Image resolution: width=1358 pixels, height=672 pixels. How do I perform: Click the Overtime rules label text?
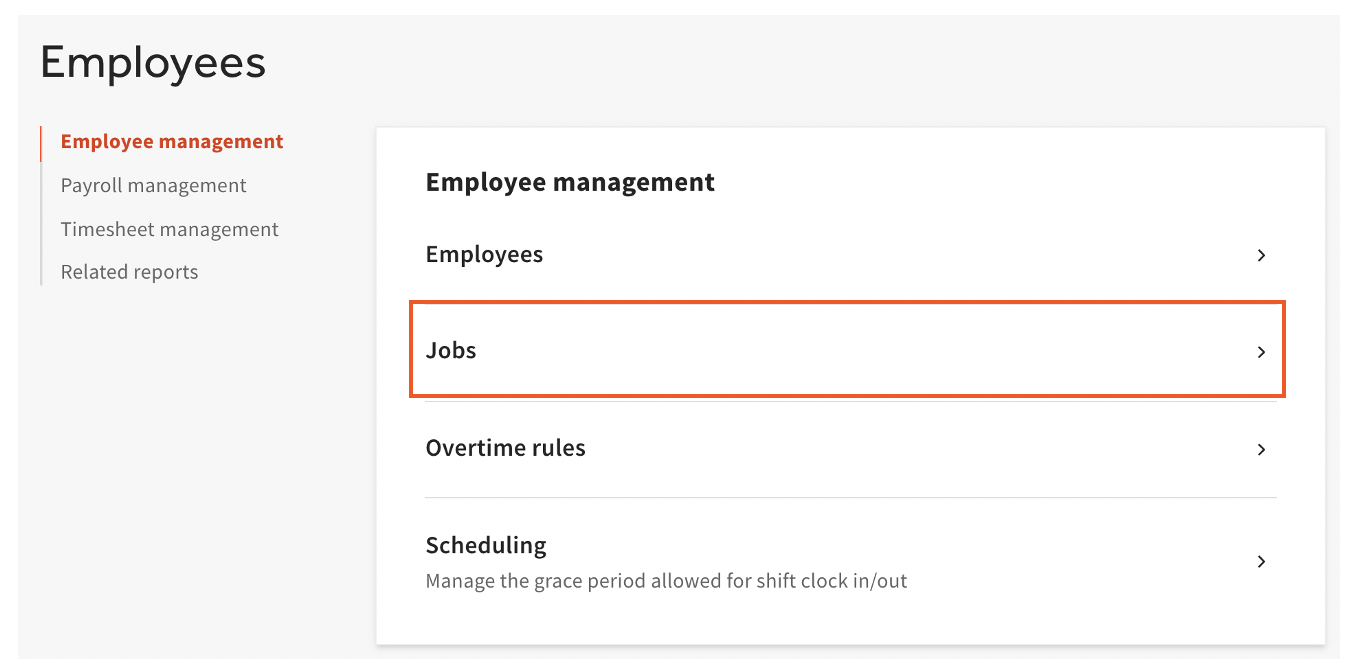click(x=505, y=448)
